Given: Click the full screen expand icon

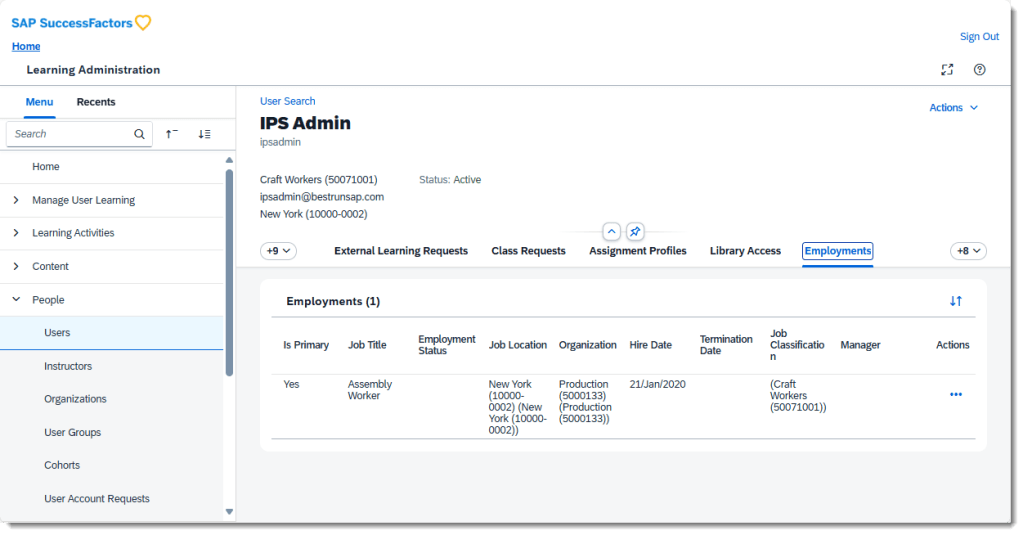Looking at the screenshot, I should coord(947,70).
